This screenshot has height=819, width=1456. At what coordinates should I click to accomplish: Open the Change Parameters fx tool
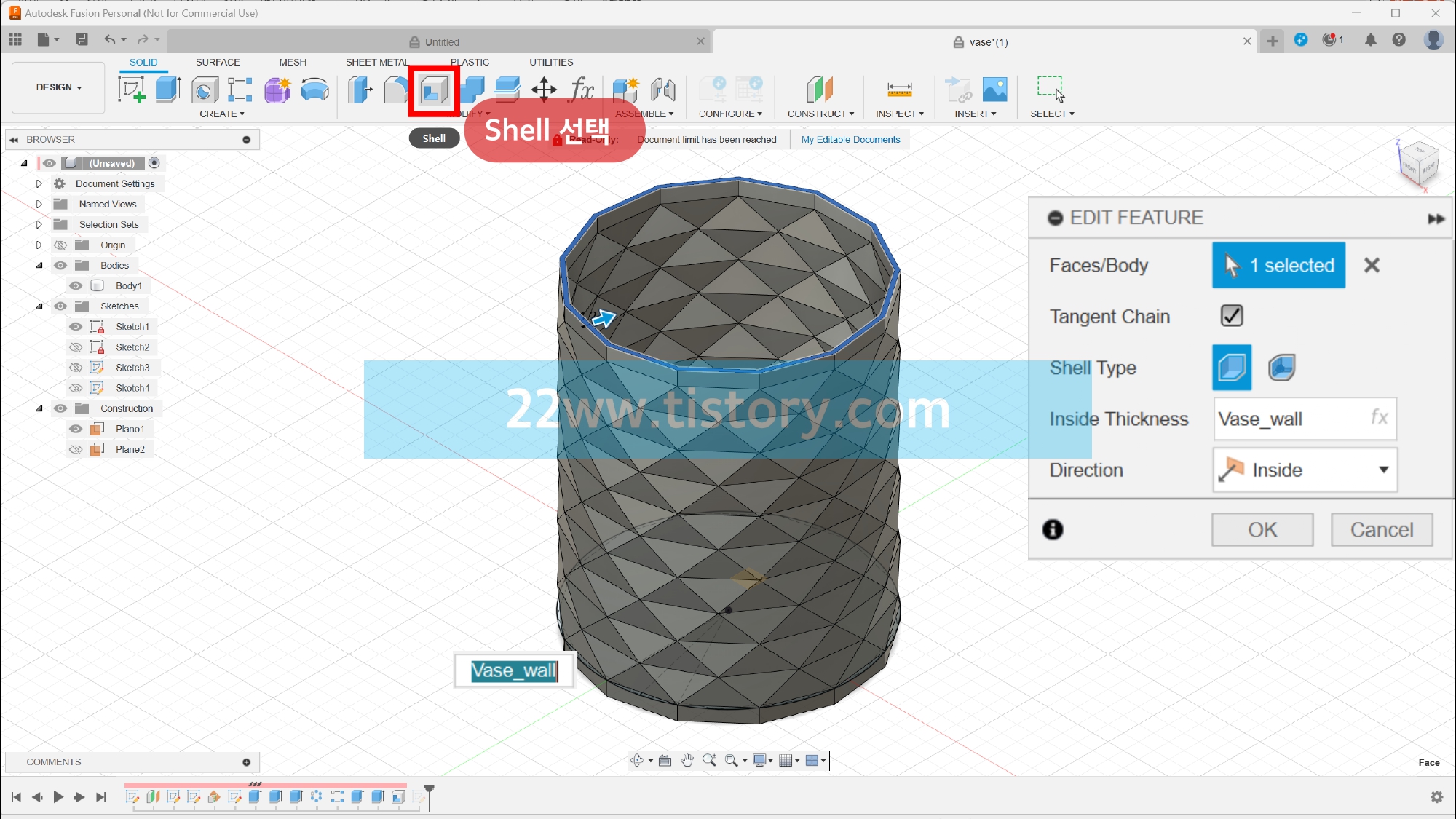(582, 90)
